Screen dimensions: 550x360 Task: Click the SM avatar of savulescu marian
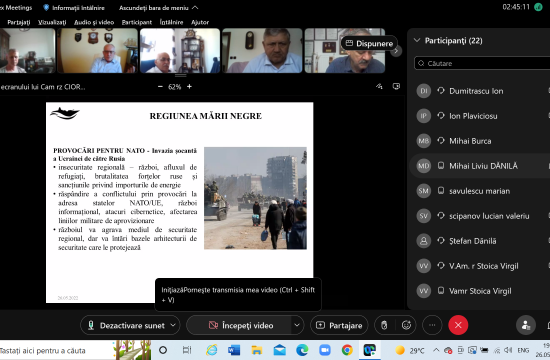pos(424,191)
